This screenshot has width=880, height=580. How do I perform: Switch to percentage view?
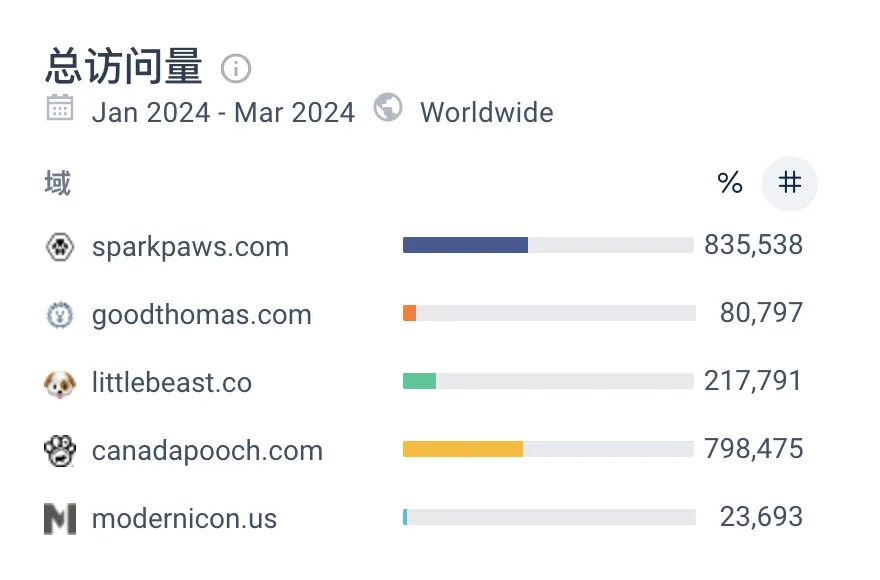pos(730,183)
